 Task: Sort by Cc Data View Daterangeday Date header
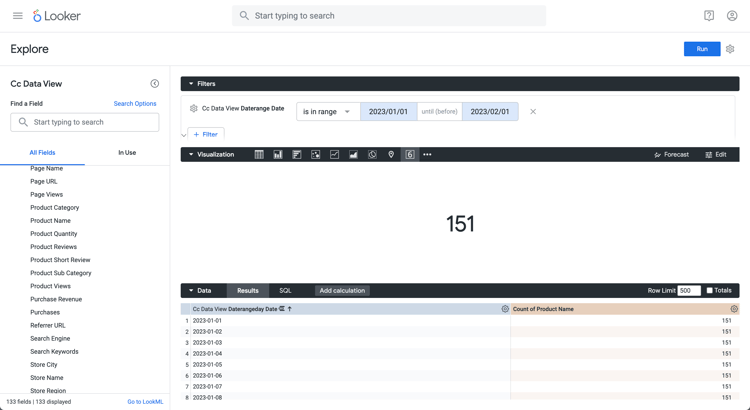point(234,309)
